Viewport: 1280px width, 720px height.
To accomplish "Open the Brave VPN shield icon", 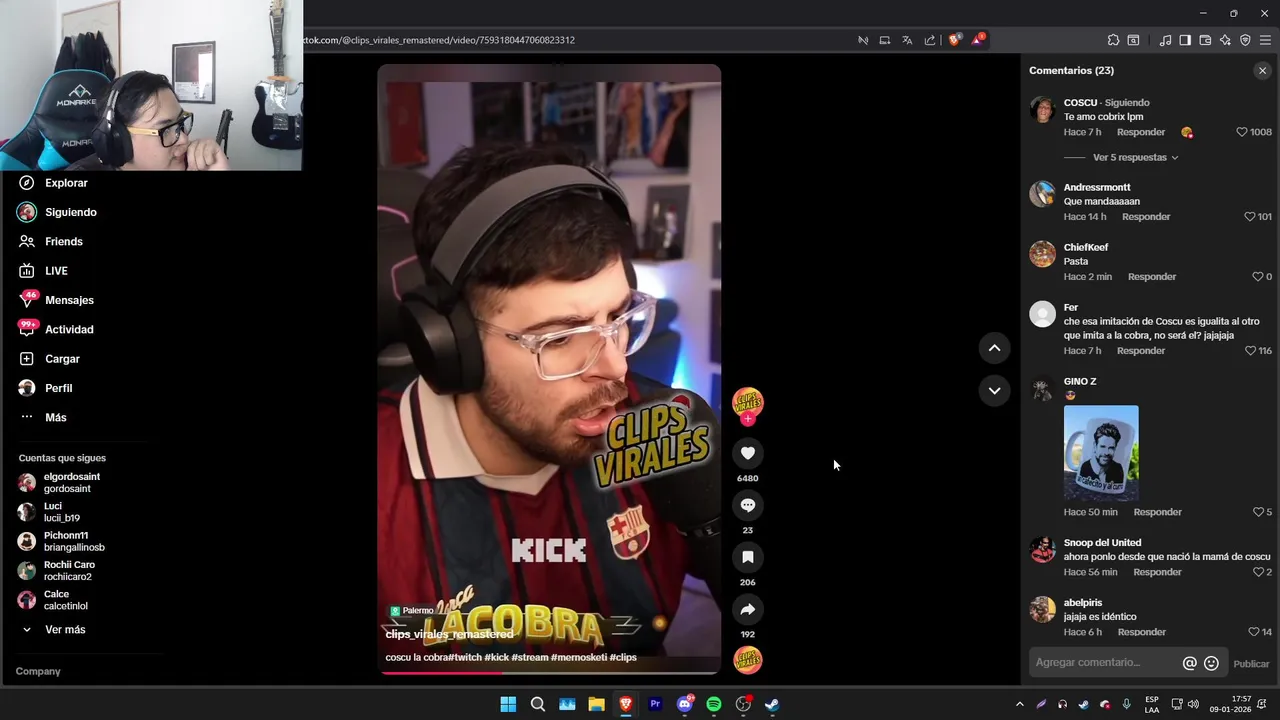I will pyautogui.click(x=1245, y=40).
